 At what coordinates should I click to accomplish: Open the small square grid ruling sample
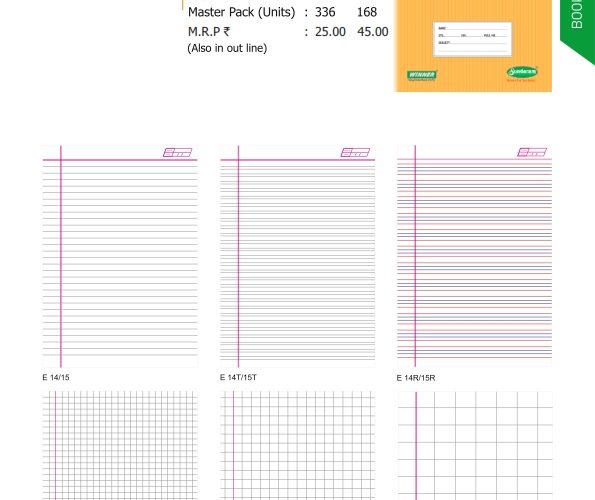(x=120, y=446)
